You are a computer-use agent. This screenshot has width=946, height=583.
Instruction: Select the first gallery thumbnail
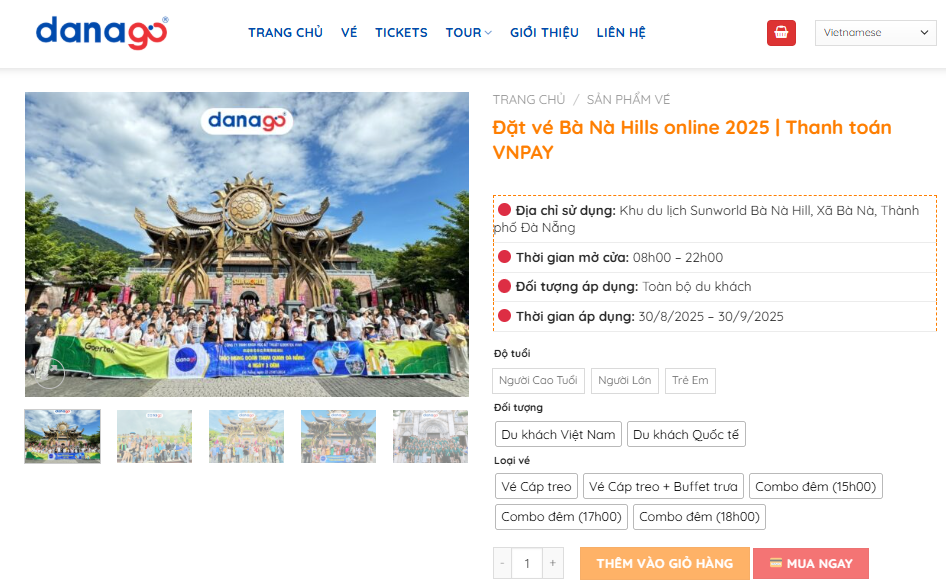(62, 436)
